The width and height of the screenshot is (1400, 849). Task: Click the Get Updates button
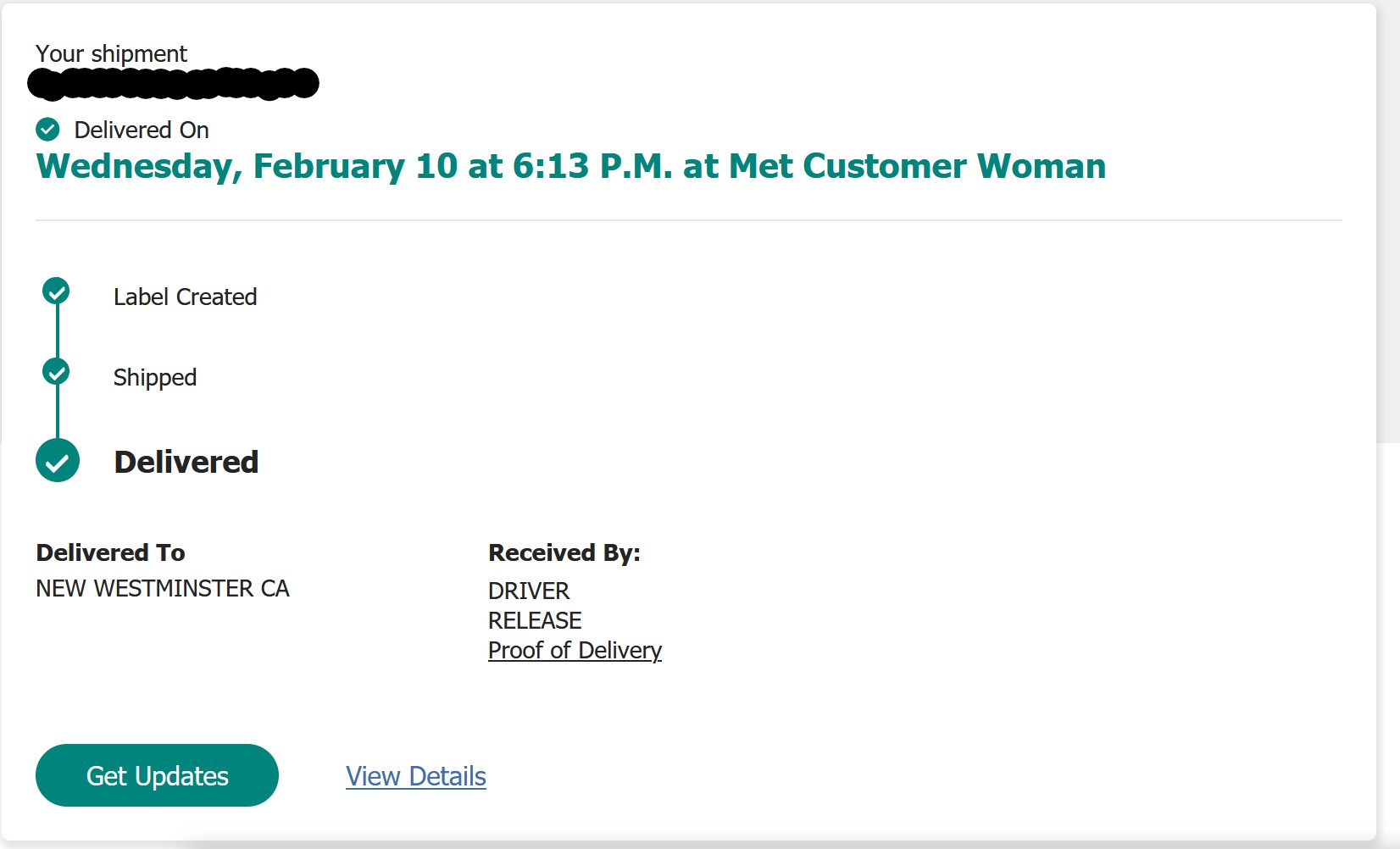pyautogui.click(x=157, y=775)
